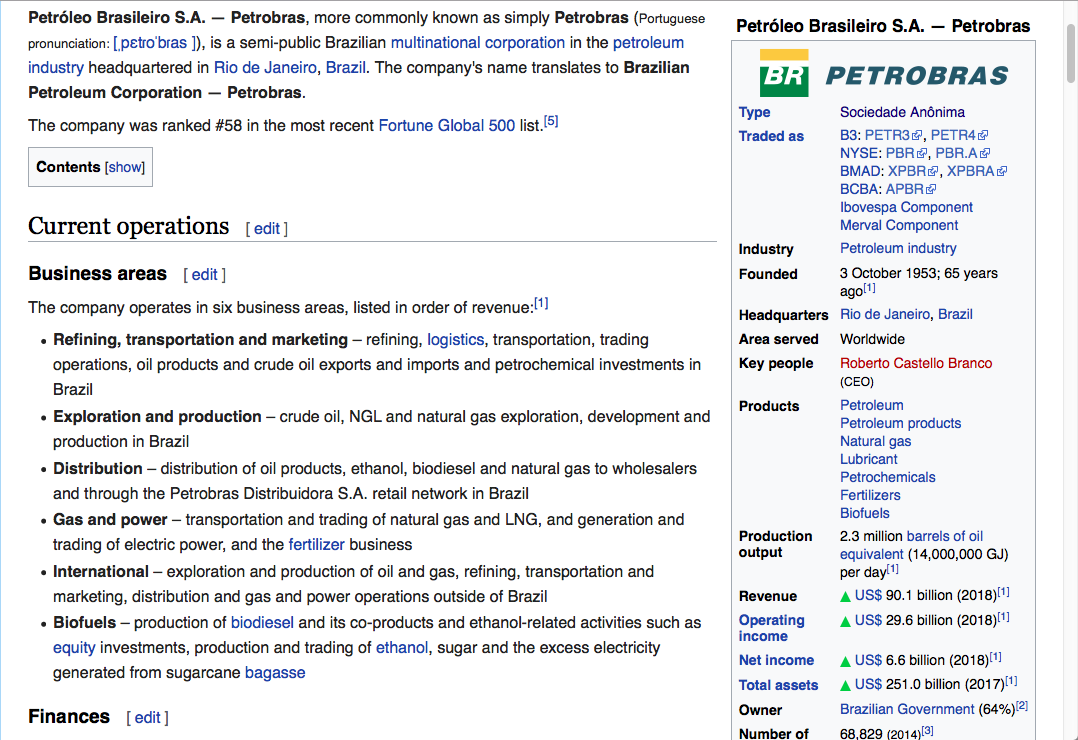Screen dimensions: 1078x740
Task: Open the Fortune Global 500 link
Action: 446,126
